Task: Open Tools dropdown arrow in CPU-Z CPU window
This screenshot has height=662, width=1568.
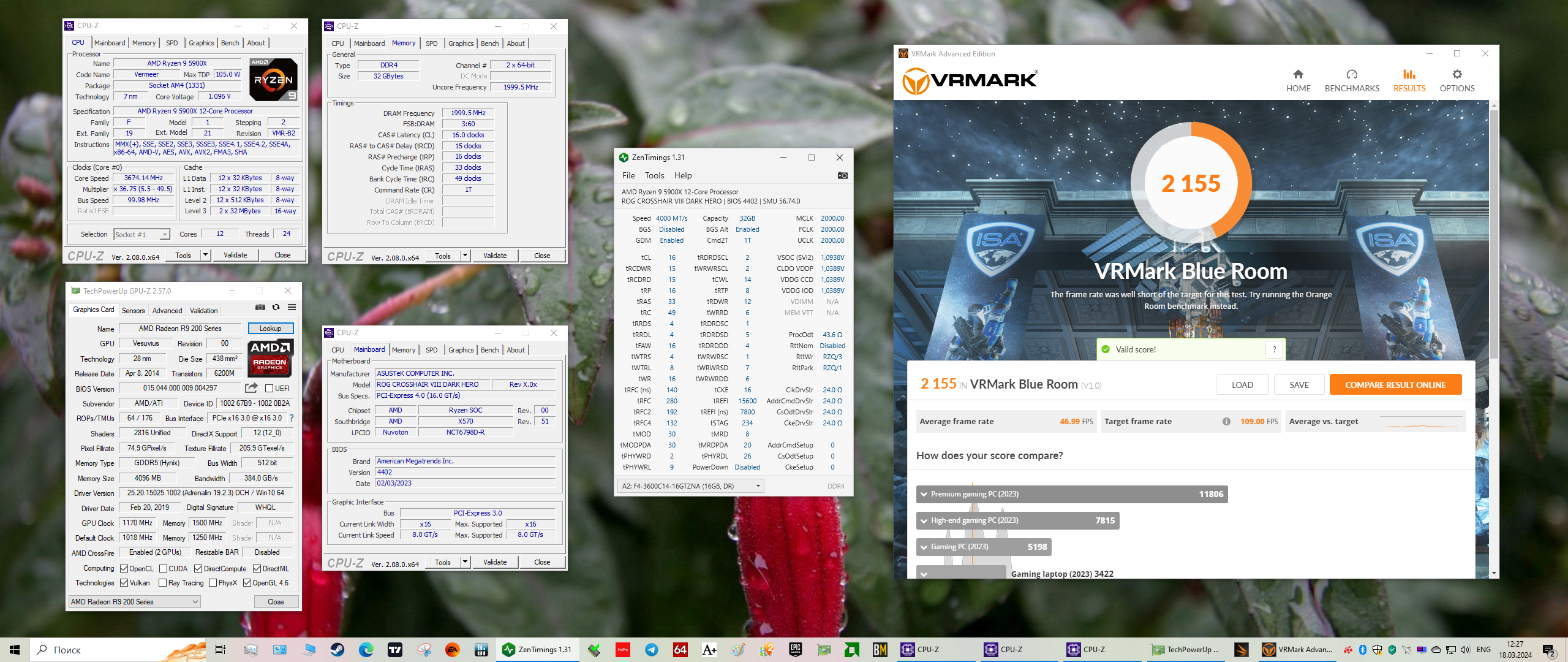Action: coord(205,255)
